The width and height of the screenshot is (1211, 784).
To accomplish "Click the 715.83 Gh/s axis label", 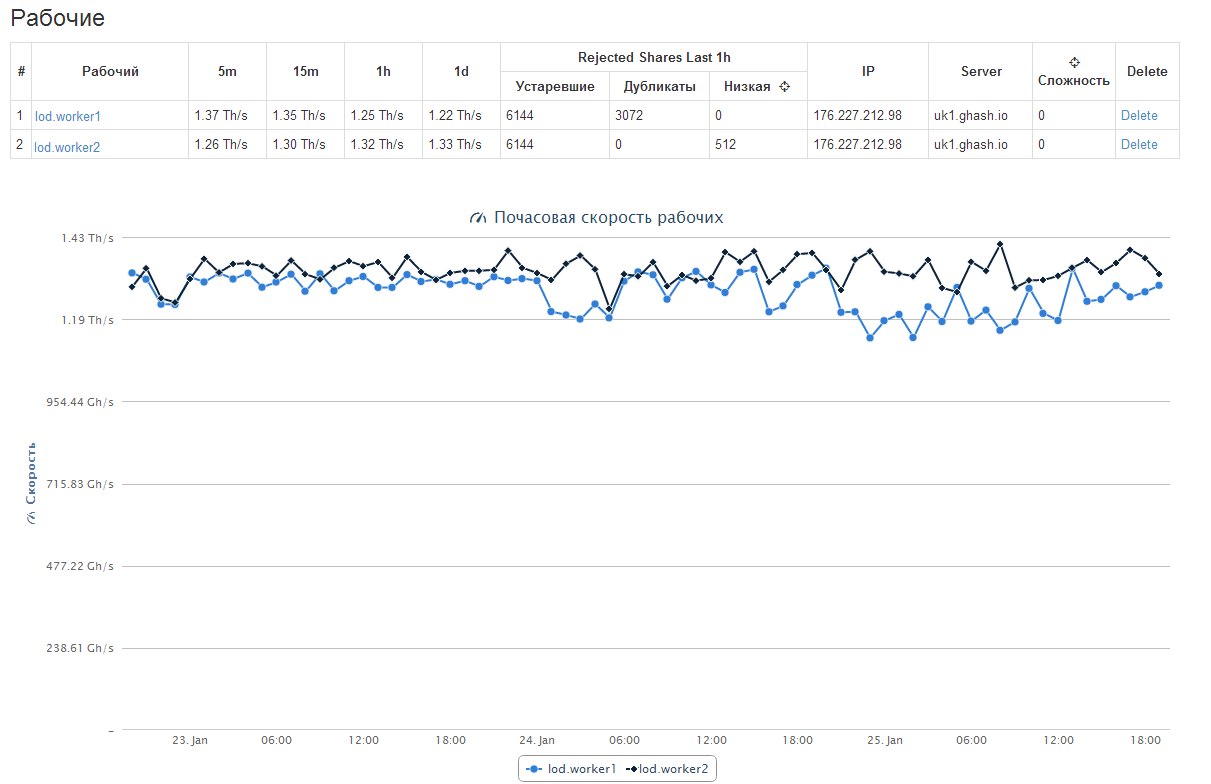I will (x=82, y=484).
